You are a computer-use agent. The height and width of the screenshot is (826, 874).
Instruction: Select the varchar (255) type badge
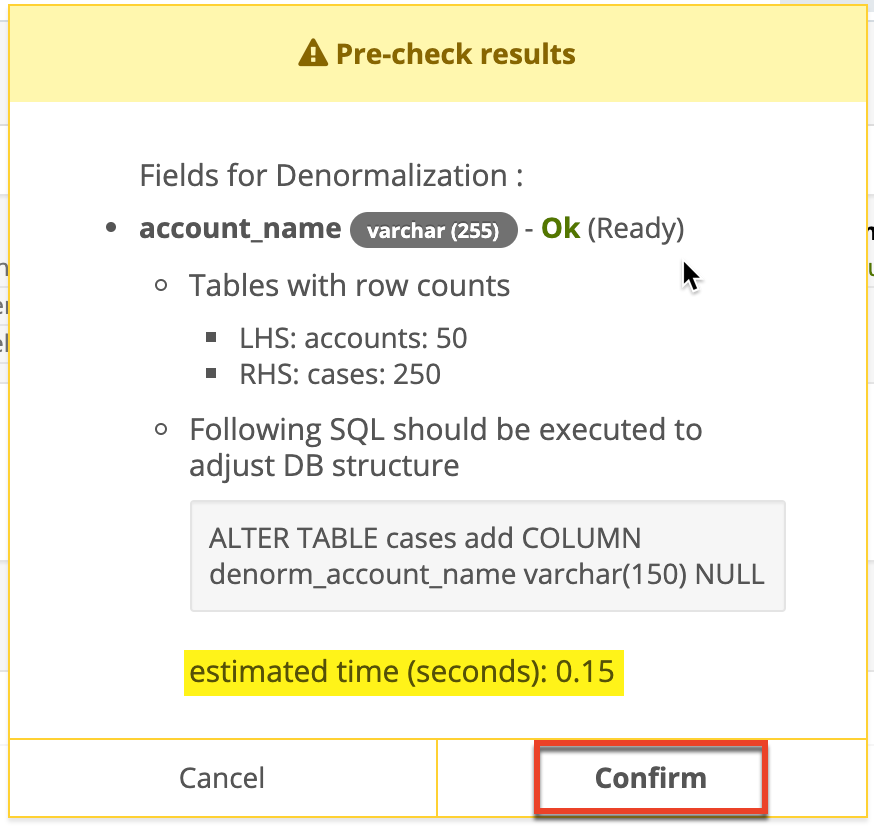point(433,230)
